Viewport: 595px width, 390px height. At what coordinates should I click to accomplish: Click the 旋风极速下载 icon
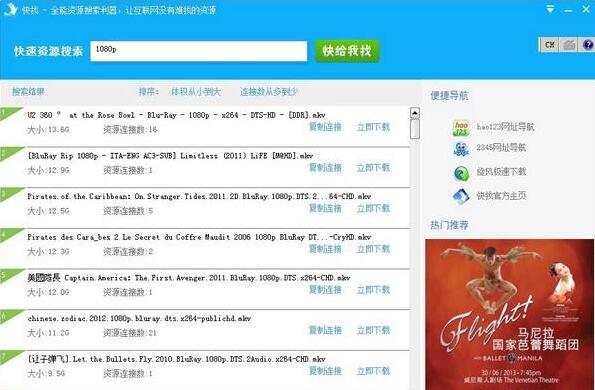click(x=461, y=173)
